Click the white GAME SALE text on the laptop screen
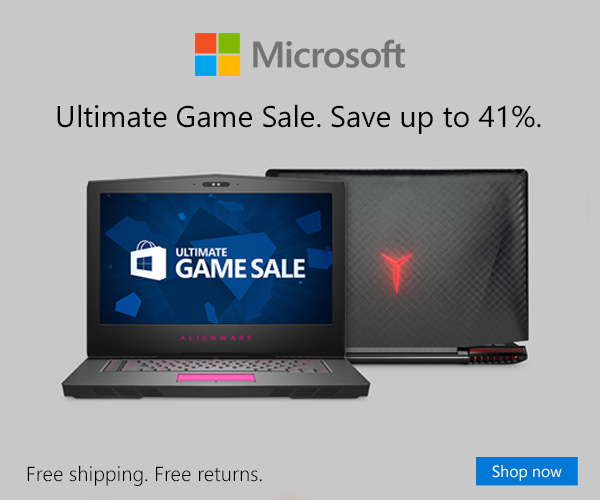Viewport: 600px width, 500px height. [x=240, y=269]
